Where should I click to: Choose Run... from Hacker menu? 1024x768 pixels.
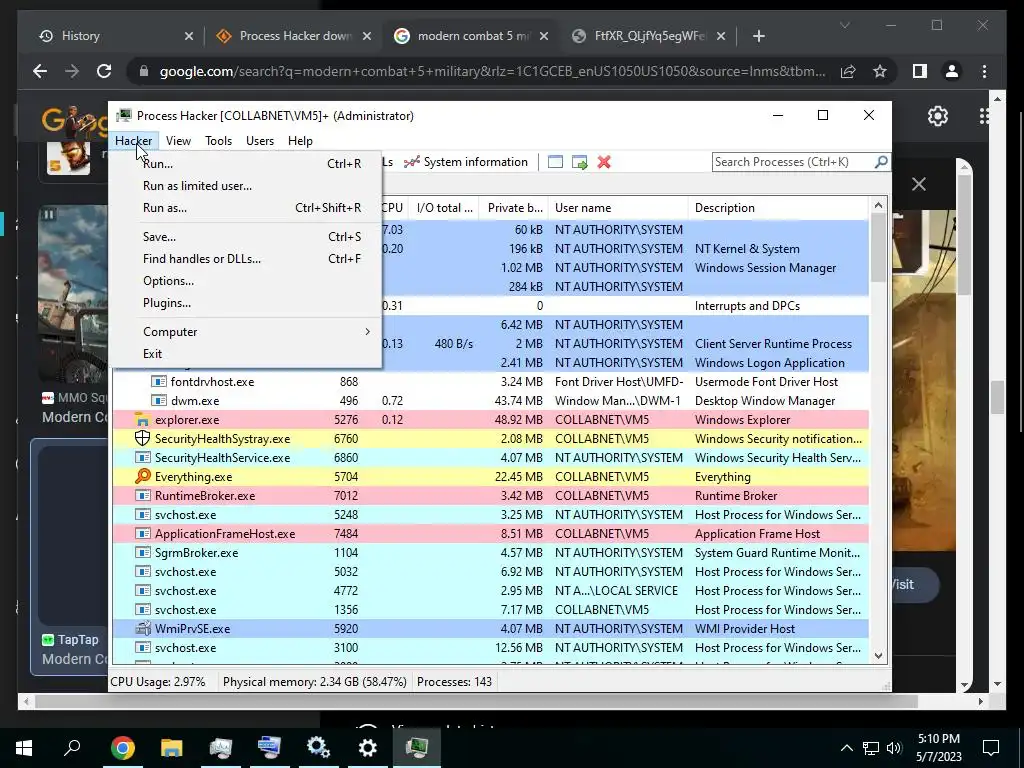(x=245, y=164)
